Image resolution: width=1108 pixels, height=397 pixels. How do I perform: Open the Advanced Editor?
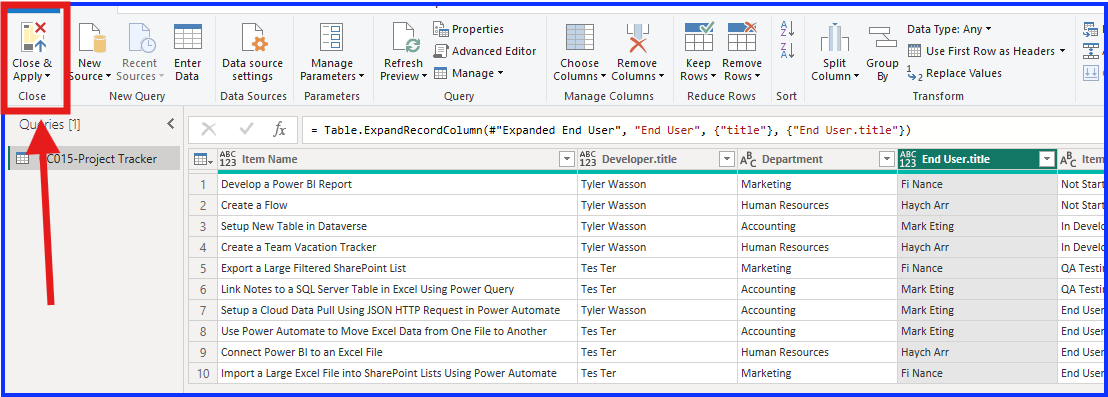click(485, 51)
